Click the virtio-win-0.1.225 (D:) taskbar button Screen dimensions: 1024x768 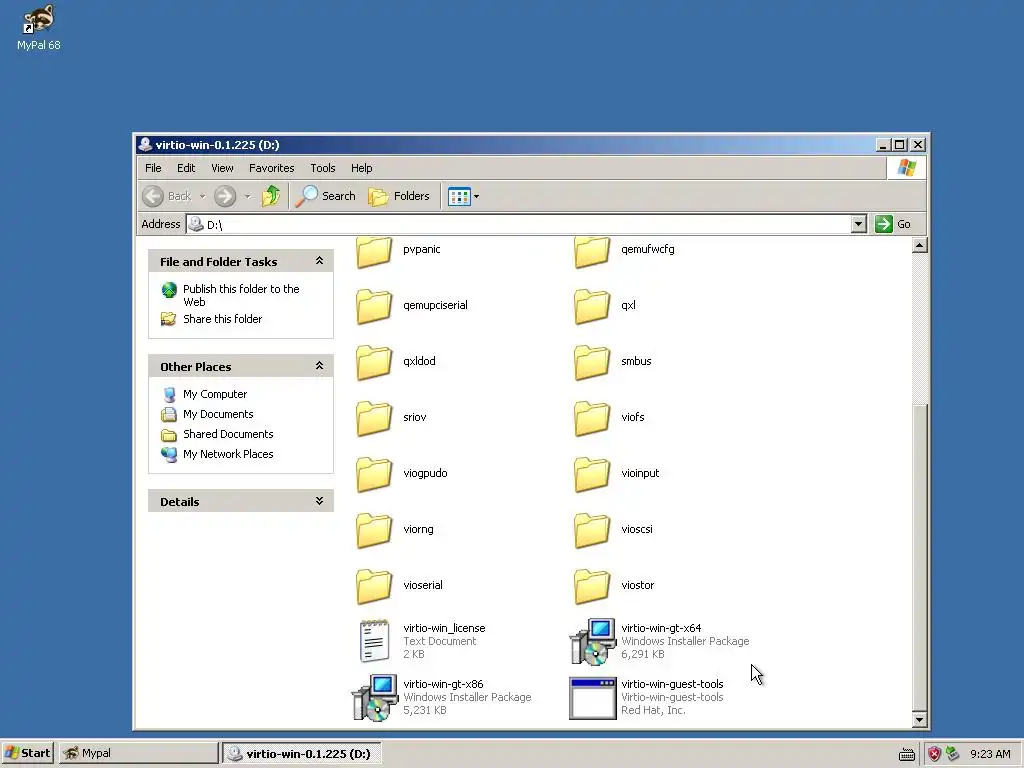[301, 753]
